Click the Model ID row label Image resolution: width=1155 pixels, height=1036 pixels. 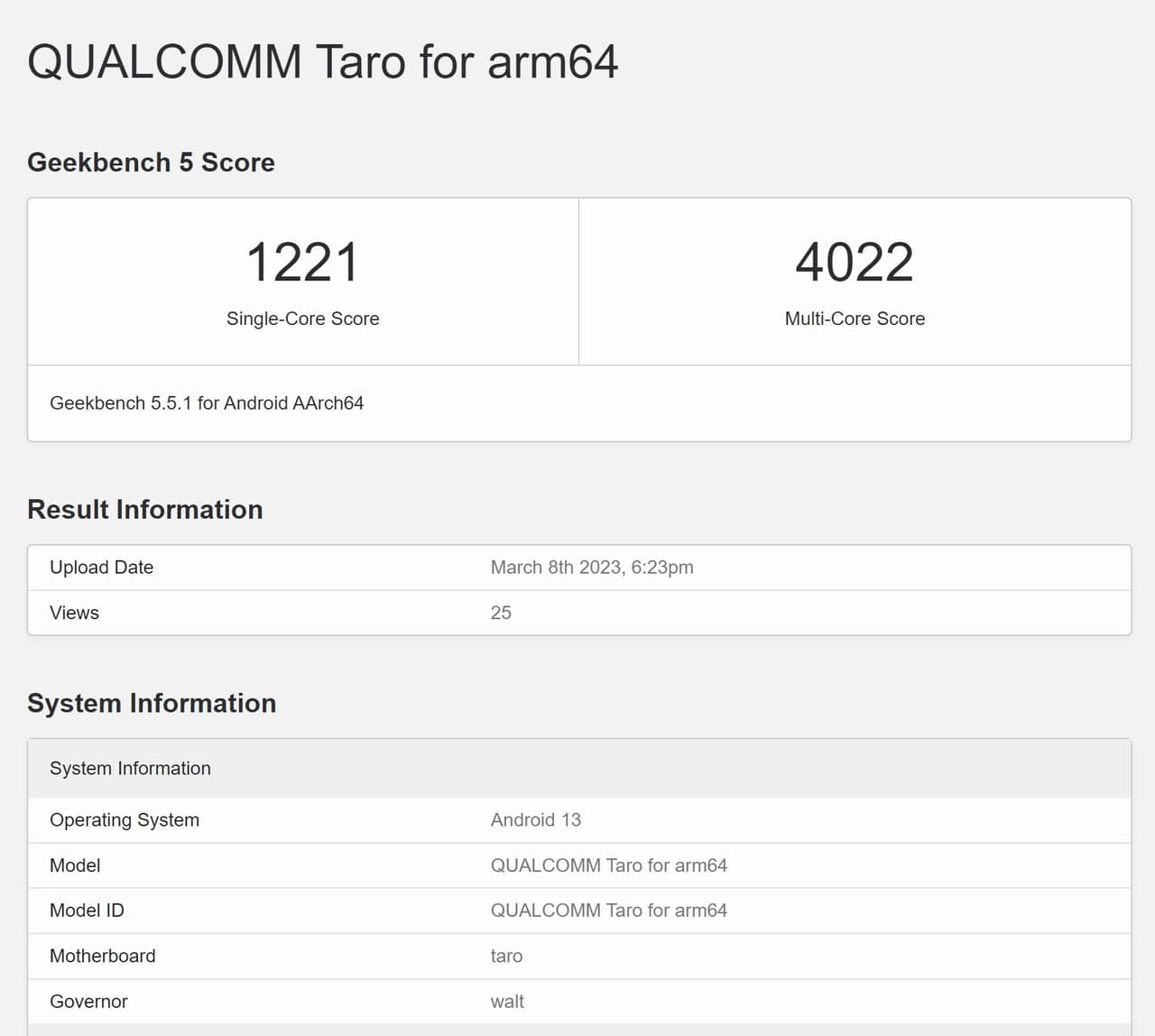point(87,911)
